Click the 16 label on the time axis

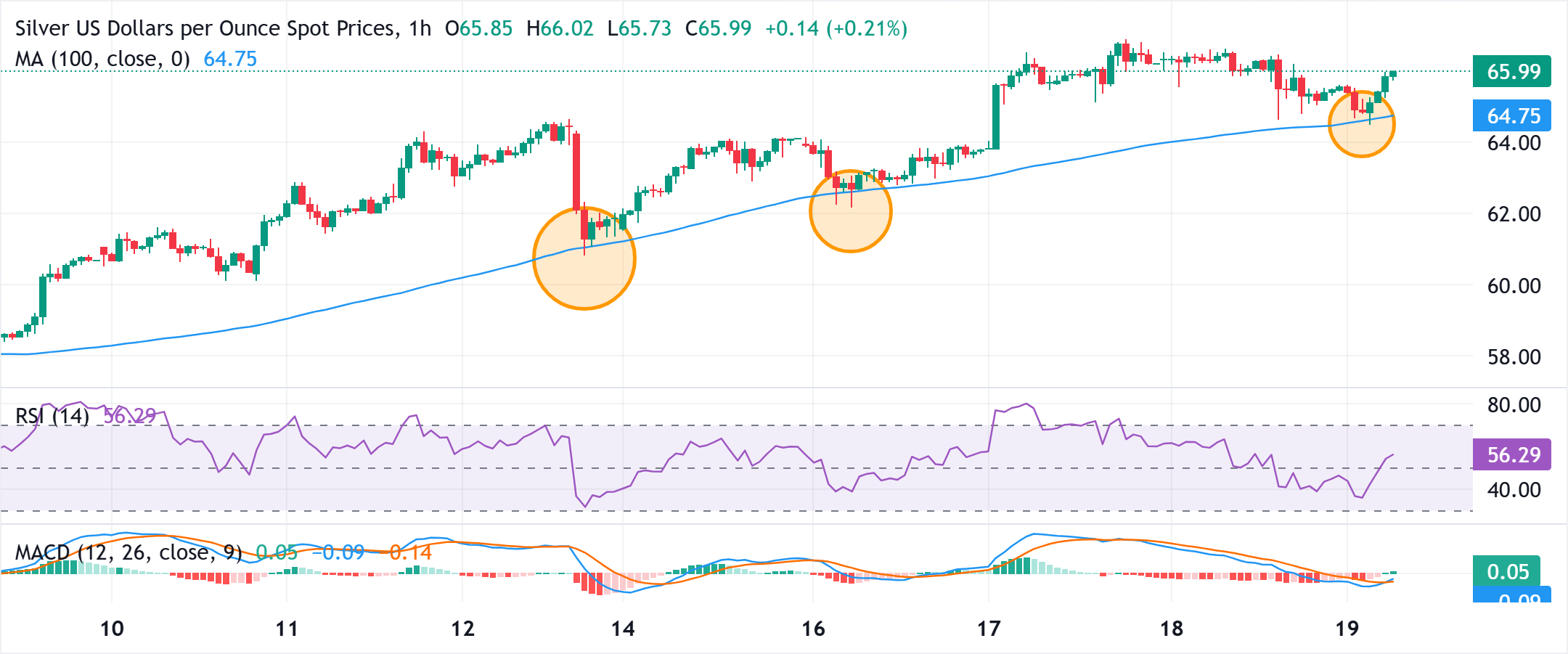[813, 629]
